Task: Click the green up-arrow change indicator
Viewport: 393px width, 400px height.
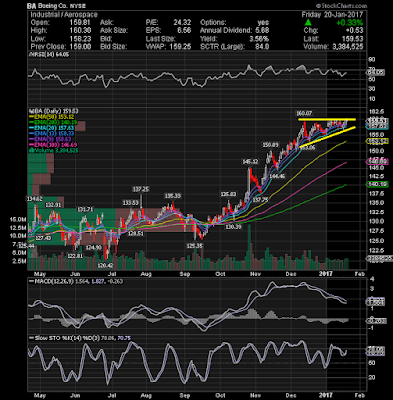Action: pyautogui.click(x=308, y=23)
